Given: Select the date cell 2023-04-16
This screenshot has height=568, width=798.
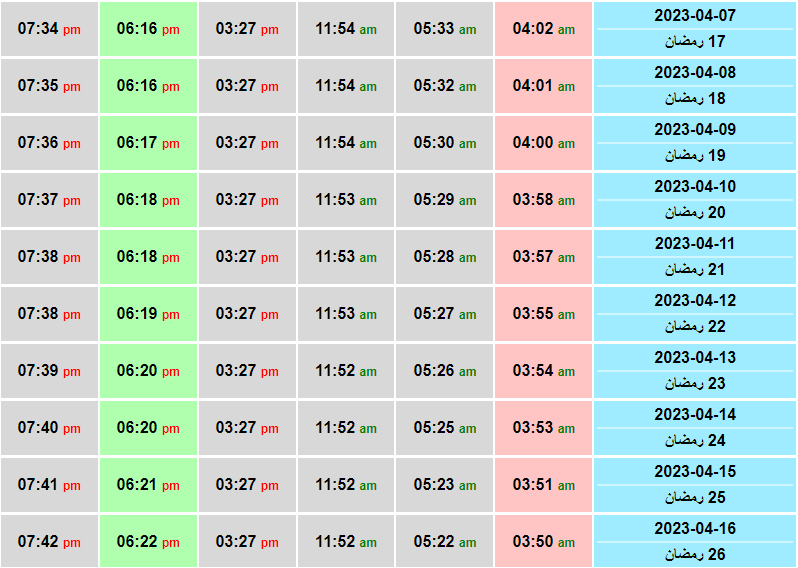Looking at the screenshot, I should (x=694, y=529).
